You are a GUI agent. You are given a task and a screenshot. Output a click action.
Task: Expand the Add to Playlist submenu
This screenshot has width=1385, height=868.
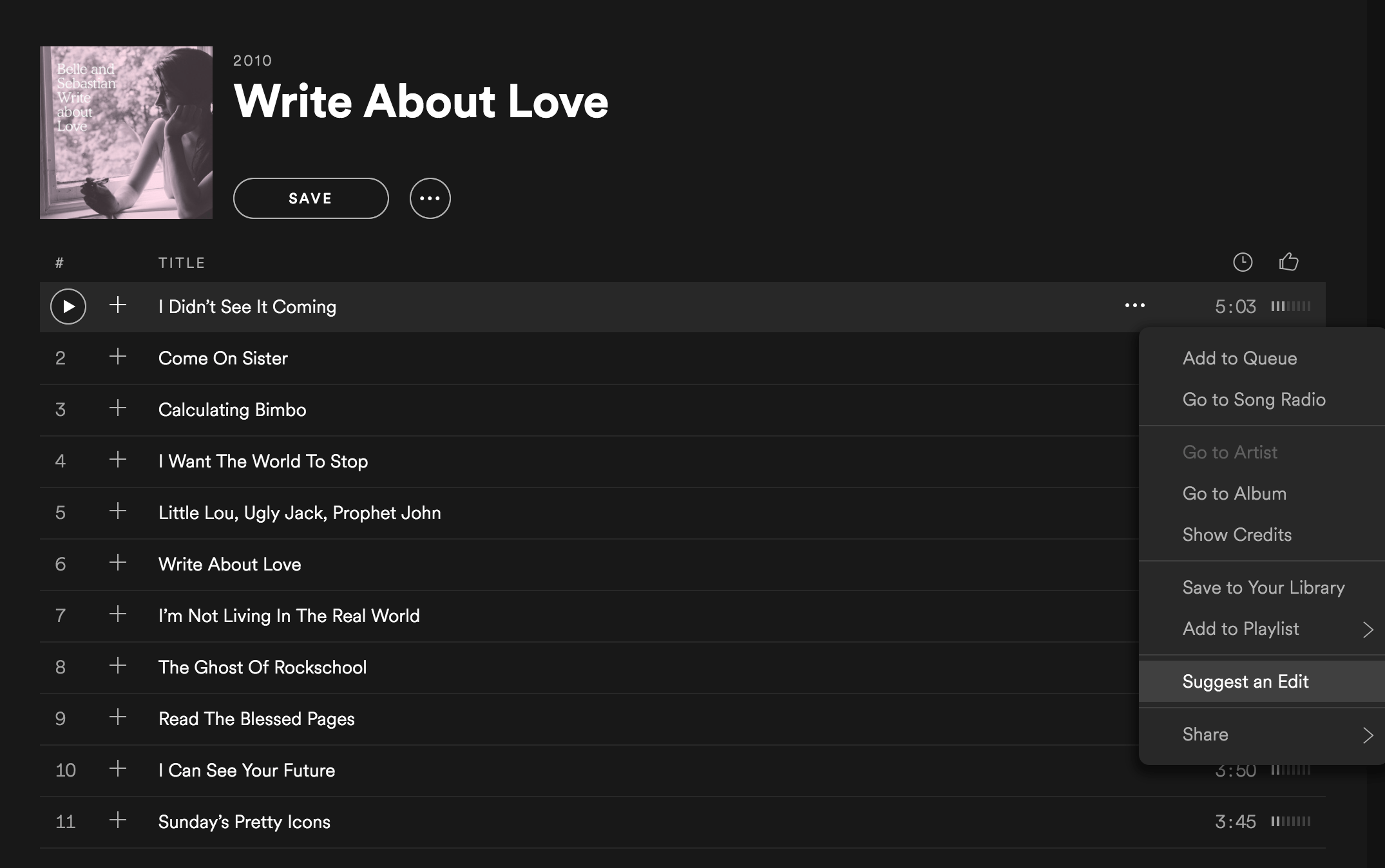1262,629
